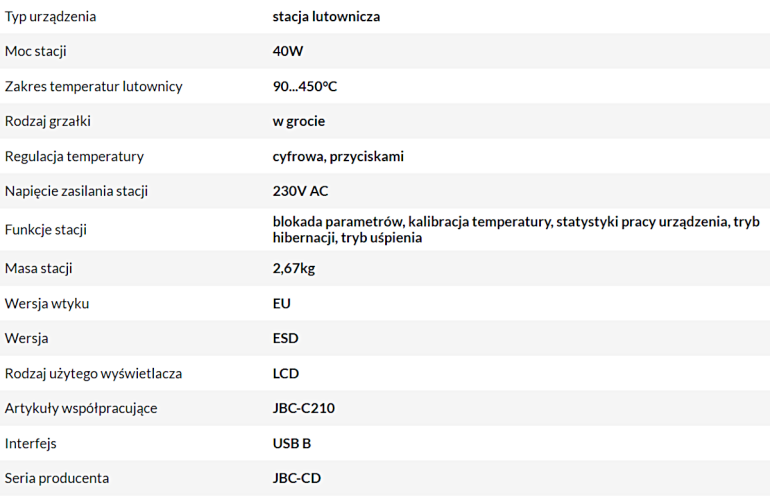Select the 'Rodzaj grzałki' label
This screenshot has width=770, height=497.
coord(46,121)
